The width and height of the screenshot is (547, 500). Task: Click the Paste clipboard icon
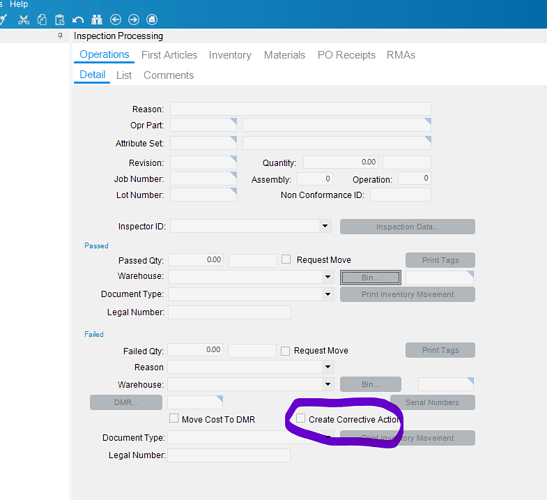[60, 20]
